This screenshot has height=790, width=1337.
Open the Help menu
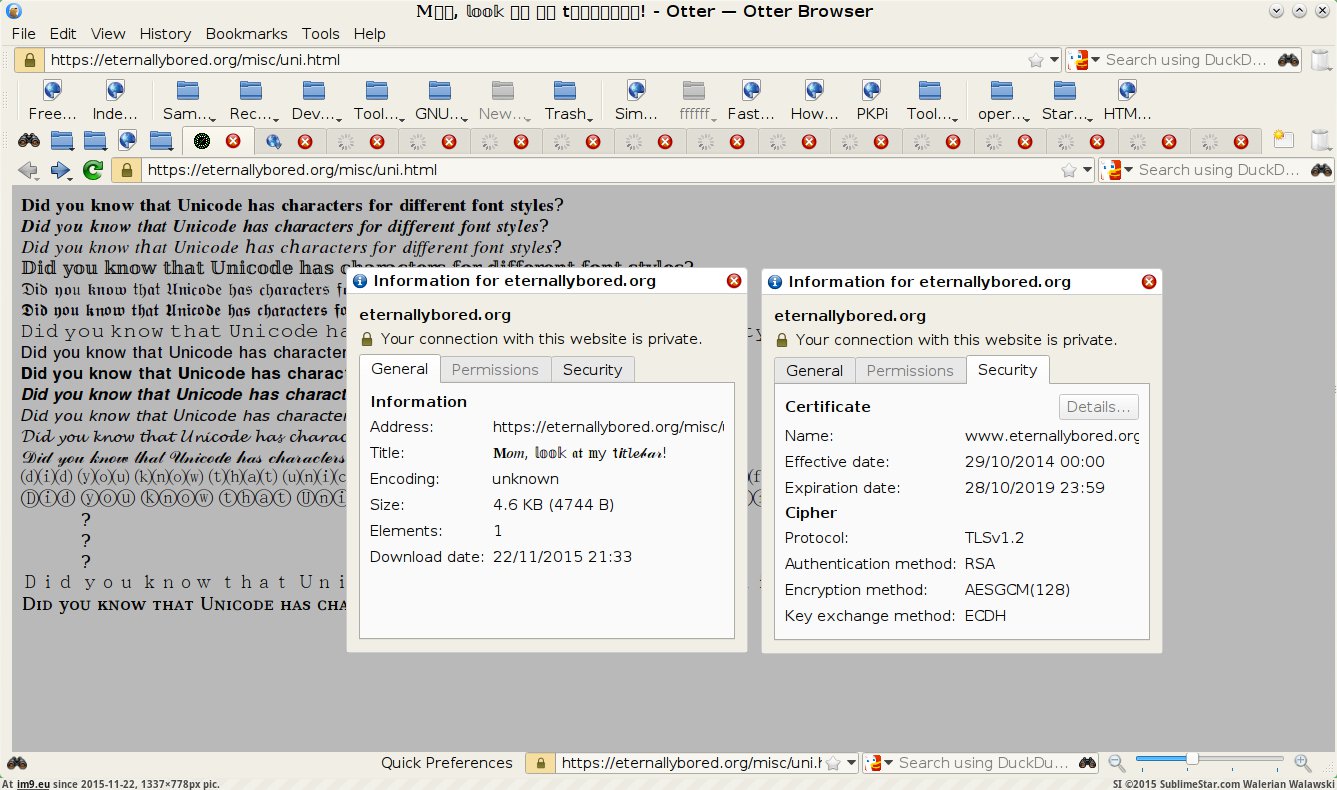[x=369, y=34]
